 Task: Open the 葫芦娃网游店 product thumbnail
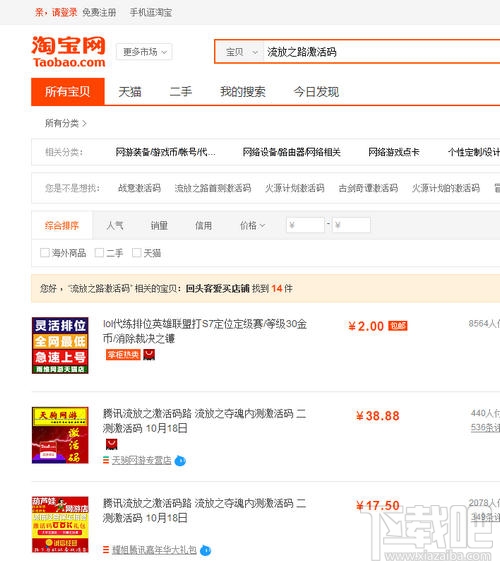[60, 524]
